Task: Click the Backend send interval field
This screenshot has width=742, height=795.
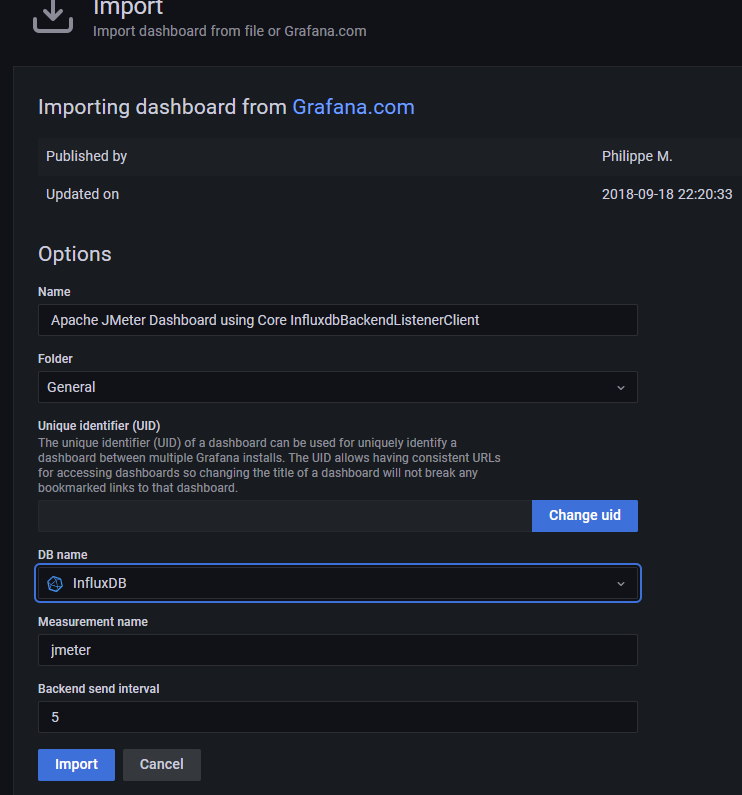Action: coord(337,717)
